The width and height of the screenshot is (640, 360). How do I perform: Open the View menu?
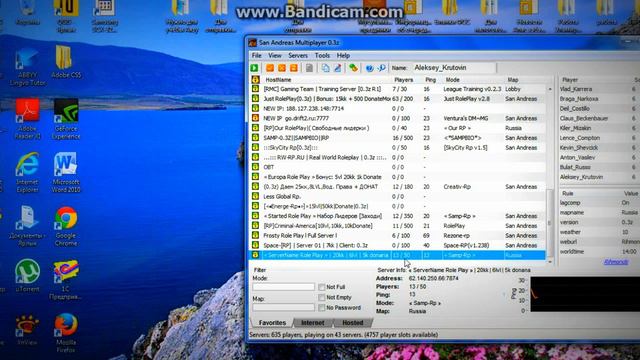pos(275,56)
